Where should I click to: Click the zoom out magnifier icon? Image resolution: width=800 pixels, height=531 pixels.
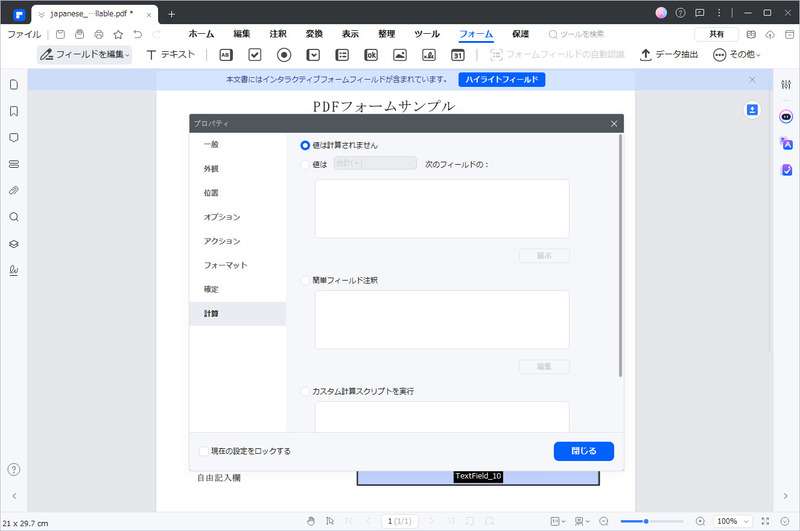click(604, 521)
